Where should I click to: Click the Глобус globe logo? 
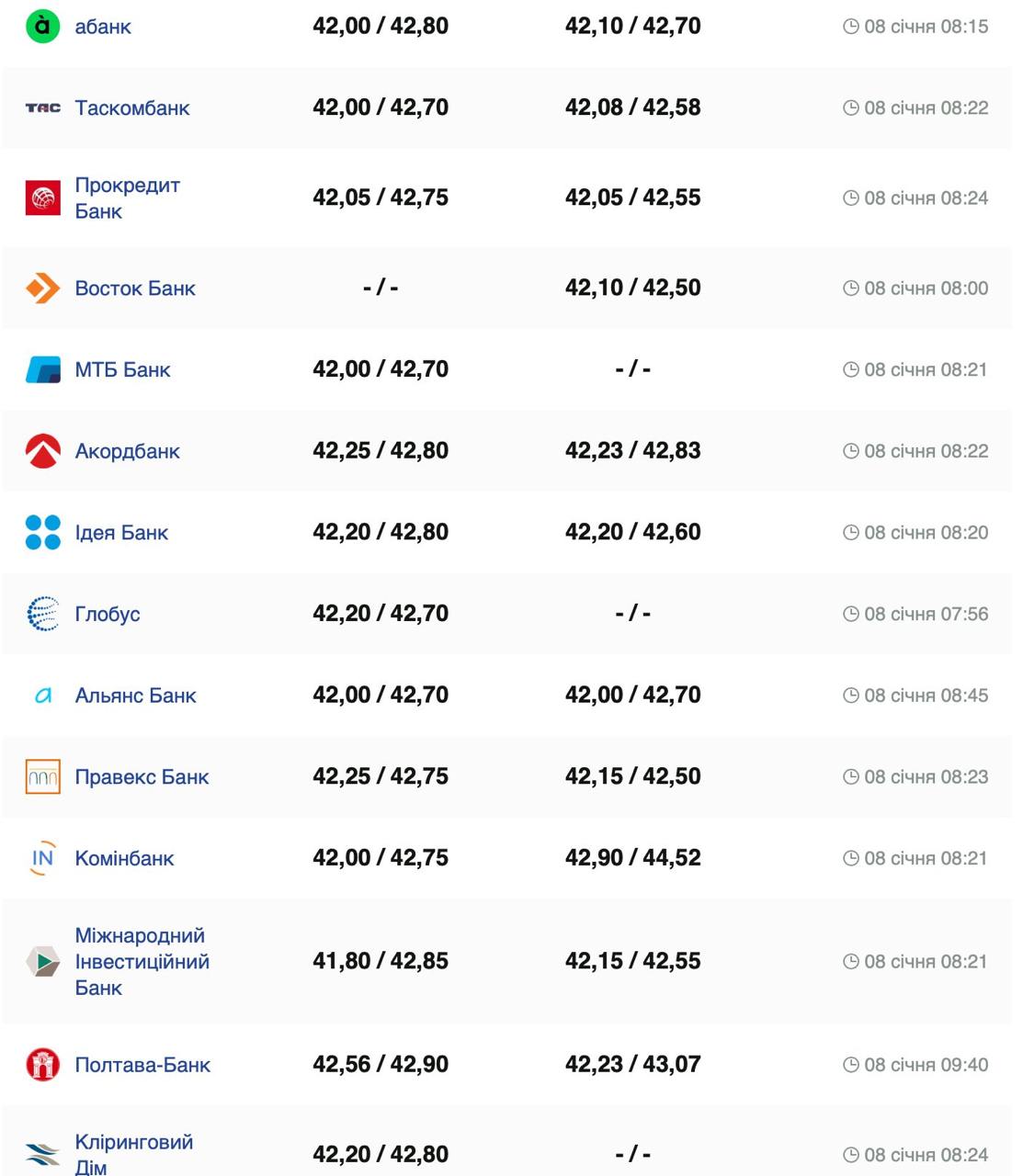click(x=42, y=614)
